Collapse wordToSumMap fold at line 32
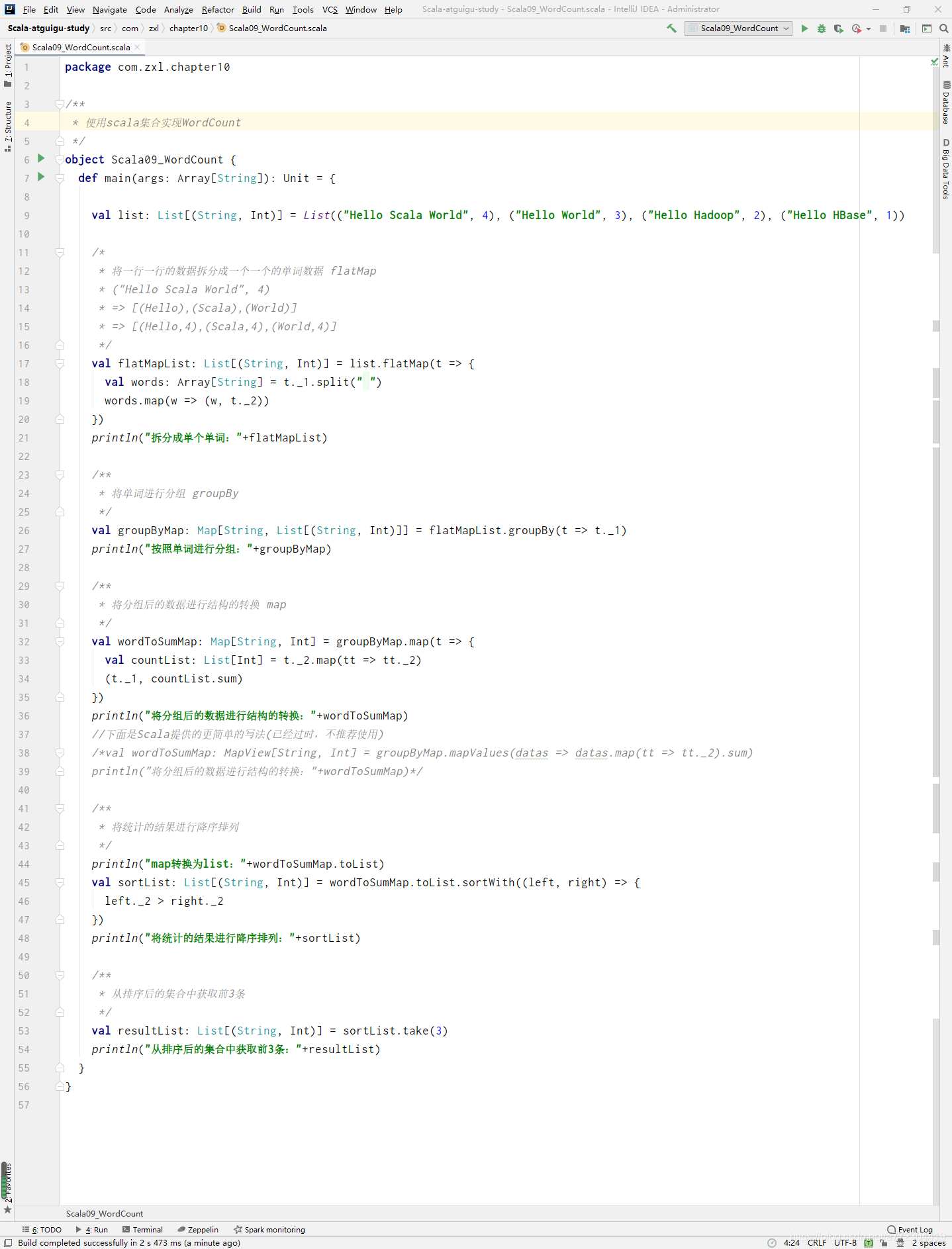Screen dimensions: 952x1249 click(x=60, y=641)
